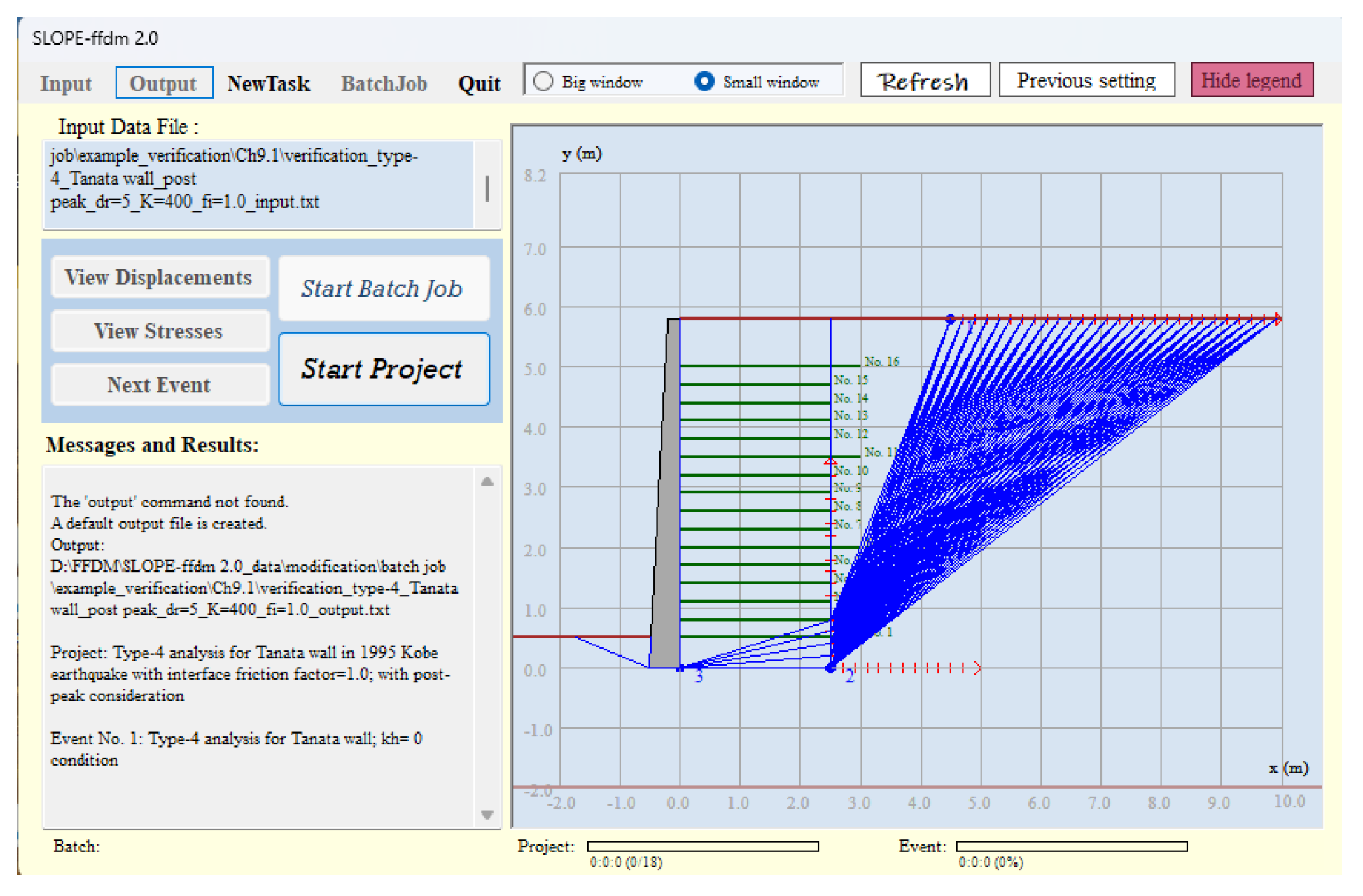Click the Refresh button
This screenshot has width=1363, height=896.
[924, 80]
